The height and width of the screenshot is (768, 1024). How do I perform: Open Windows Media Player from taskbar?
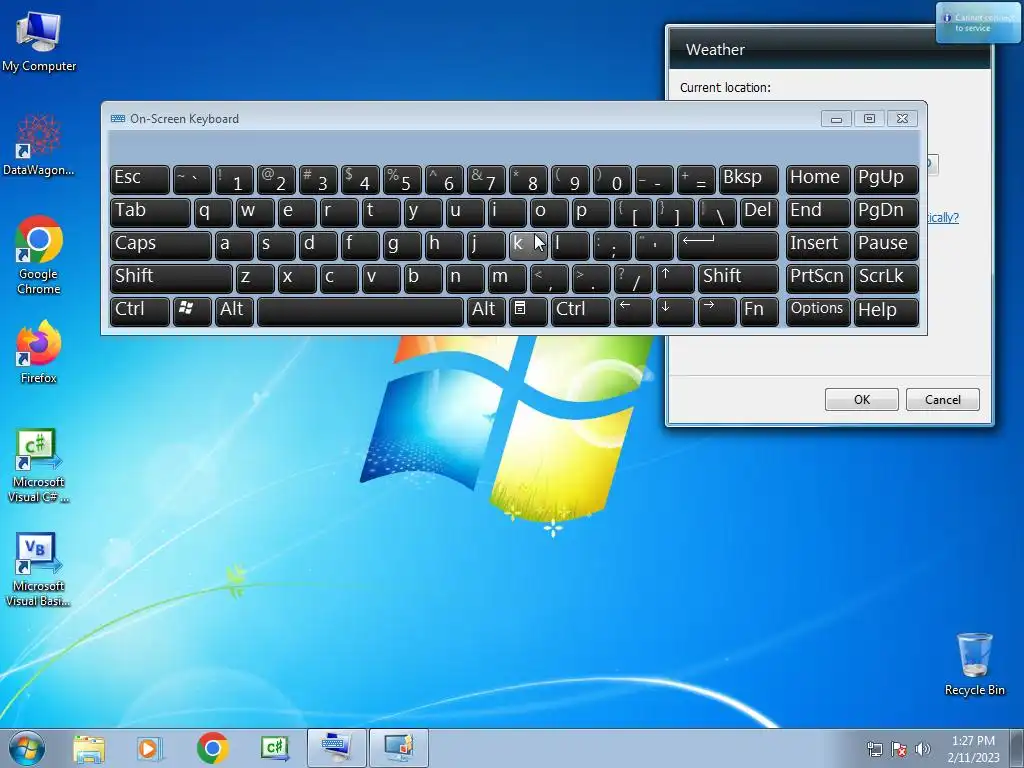tap(150, 748)
